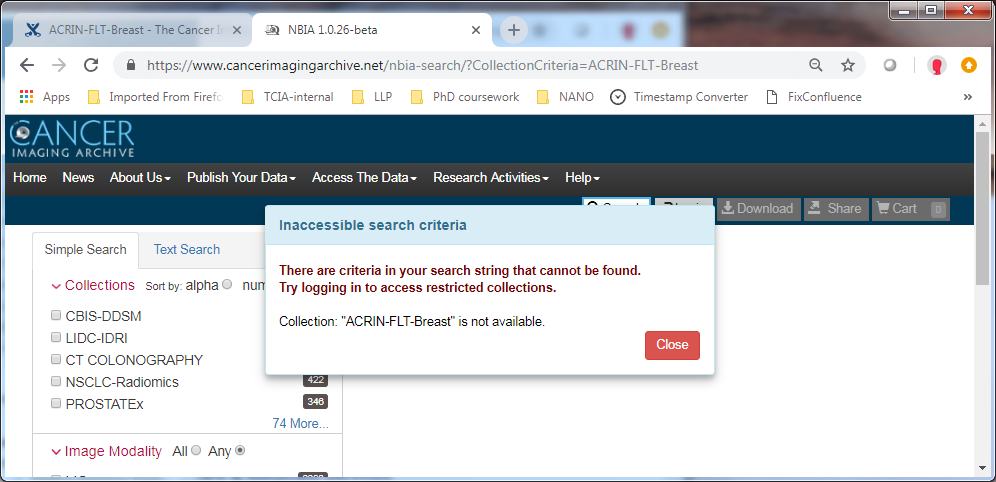
Task: Click the orange Chrome update arrow icon
Action: (x=969, y=65)
